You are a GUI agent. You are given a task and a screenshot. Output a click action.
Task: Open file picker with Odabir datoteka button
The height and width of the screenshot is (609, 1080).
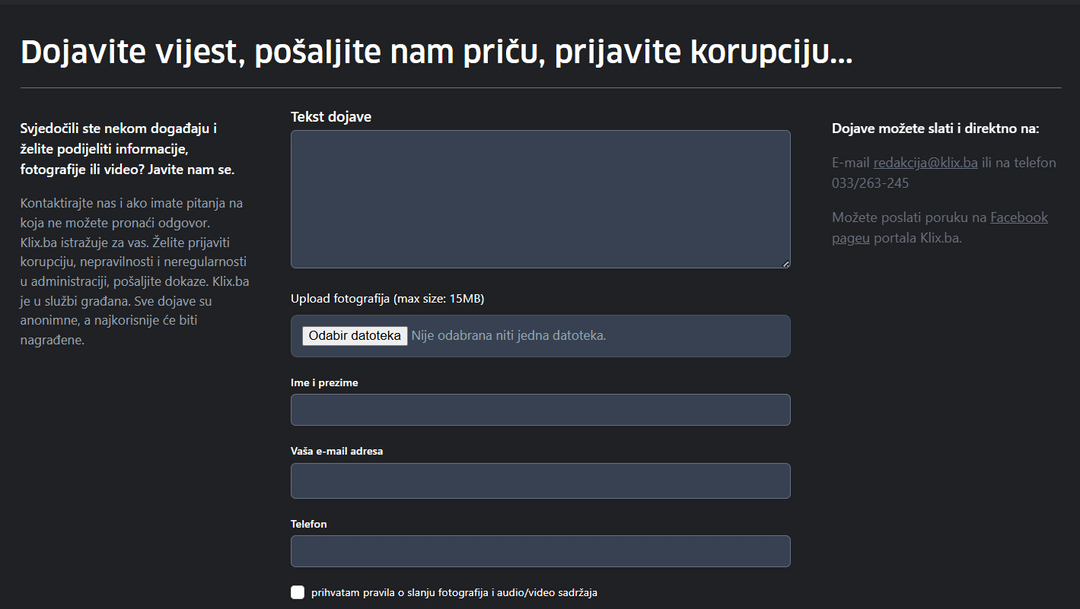[355, 336]
